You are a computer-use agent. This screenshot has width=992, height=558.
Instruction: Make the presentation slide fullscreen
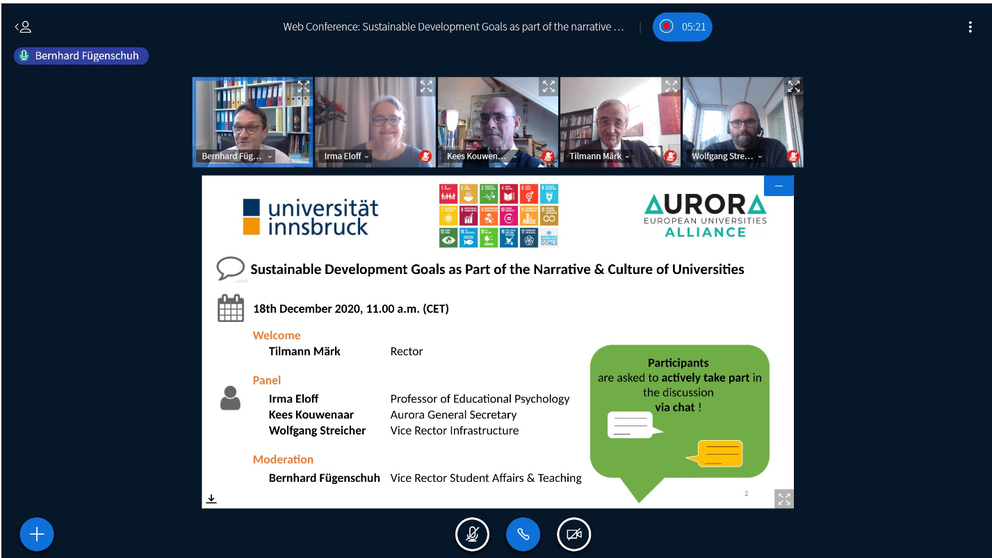[784, 498]
